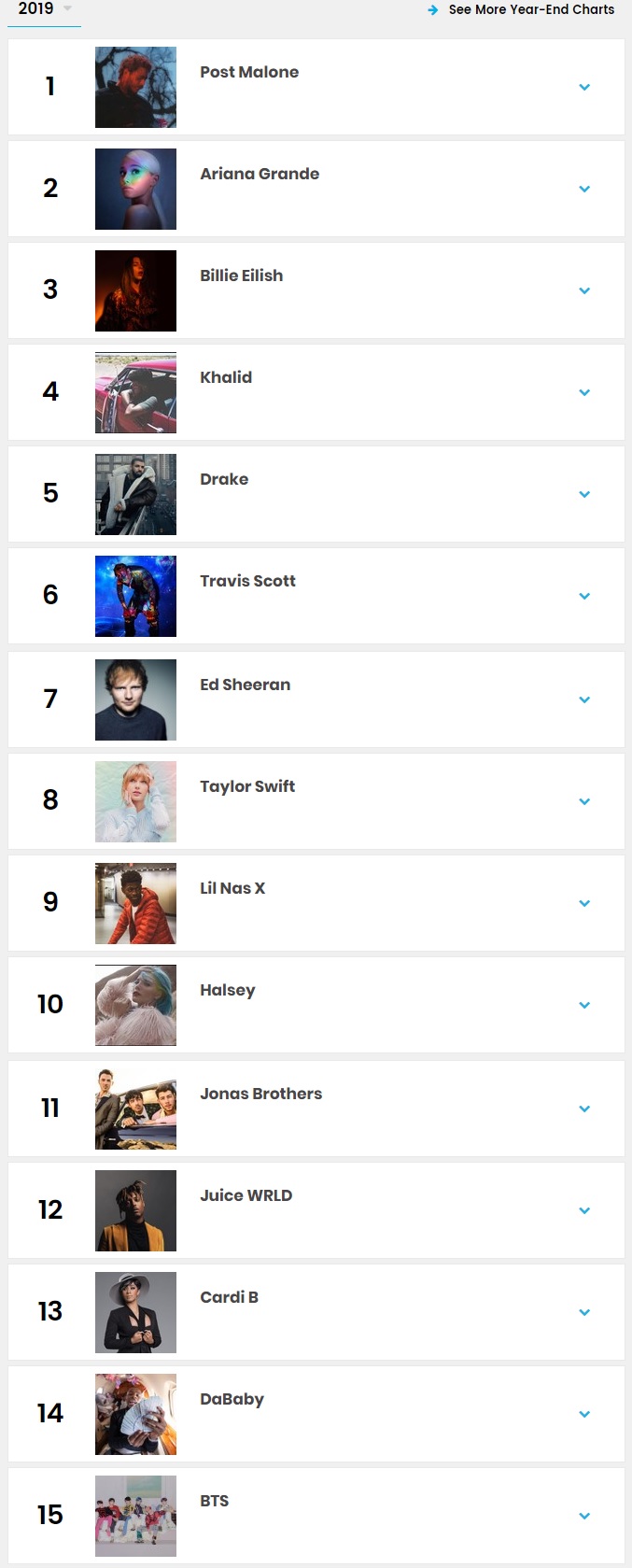
Task: Toggle the Ed Sheeran row chevron
Action: 584,700
